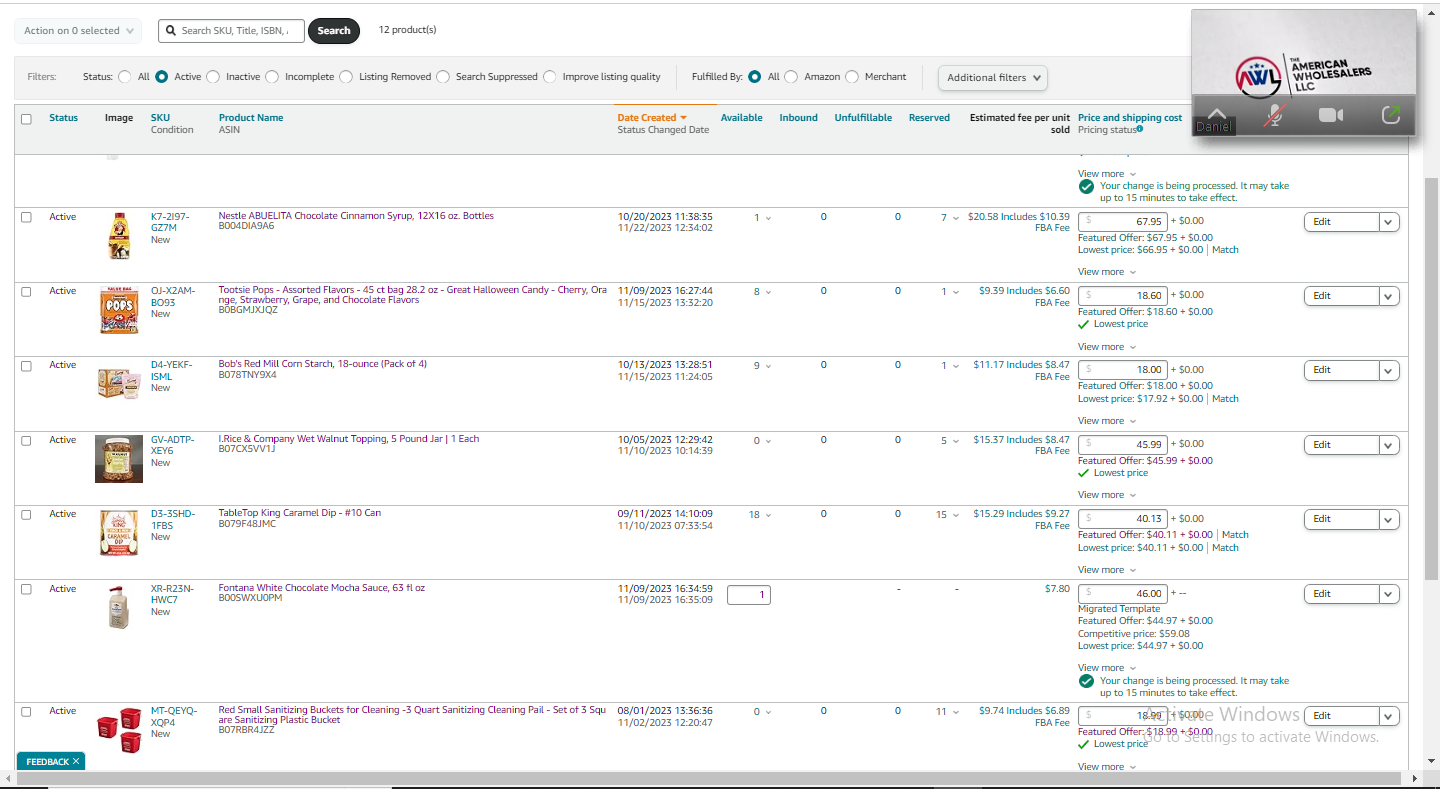Sort by Date Created column
This screenshot has height=789, width=1440.
click(x=652, y=118)
